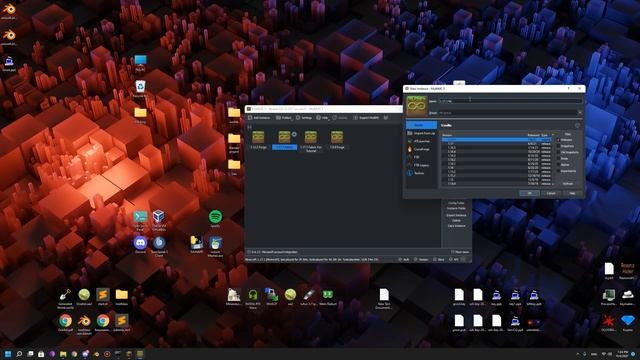Viewport: 640px width, 360px height.
Task: Click the Update toolbar button
Action: (340, 118)
